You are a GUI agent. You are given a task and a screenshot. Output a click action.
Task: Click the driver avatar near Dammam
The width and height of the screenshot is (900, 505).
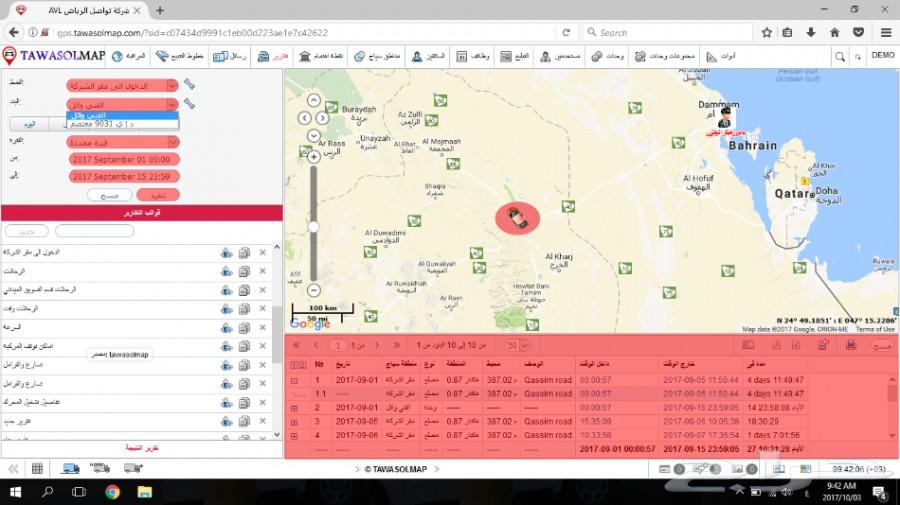tap(725, 118)
